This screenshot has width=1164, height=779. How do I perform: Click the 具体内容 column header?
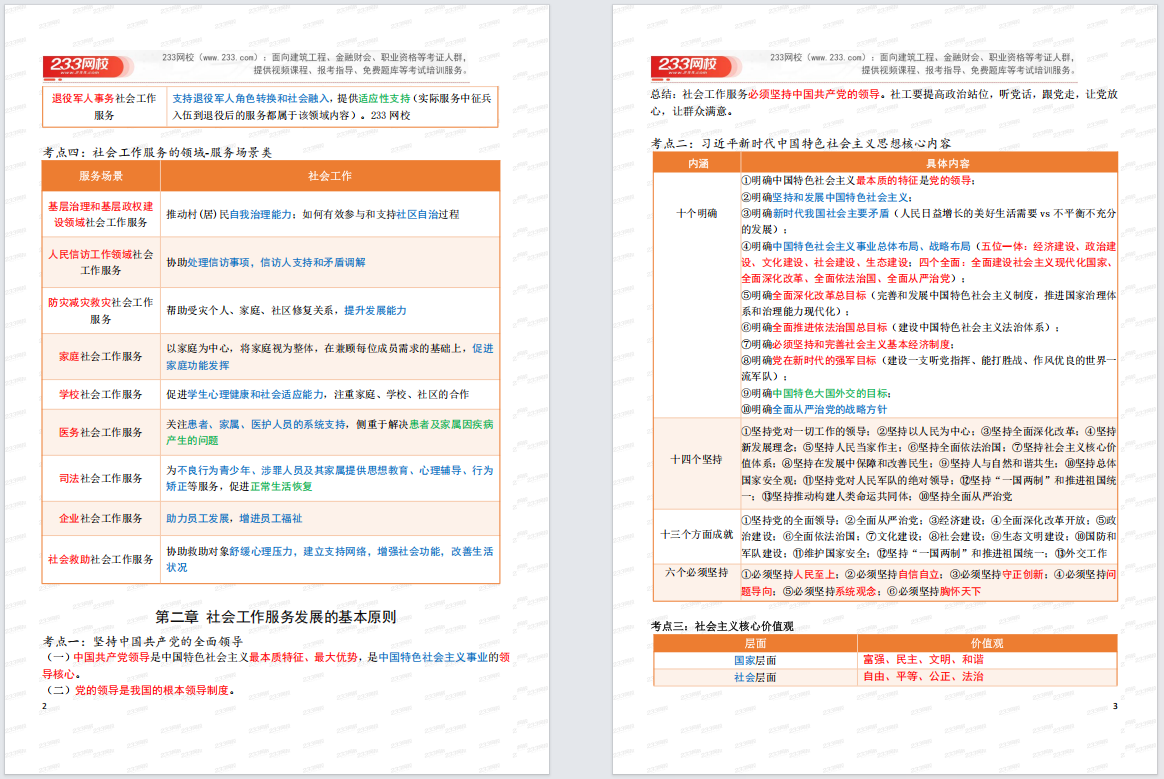coord(927,163)
